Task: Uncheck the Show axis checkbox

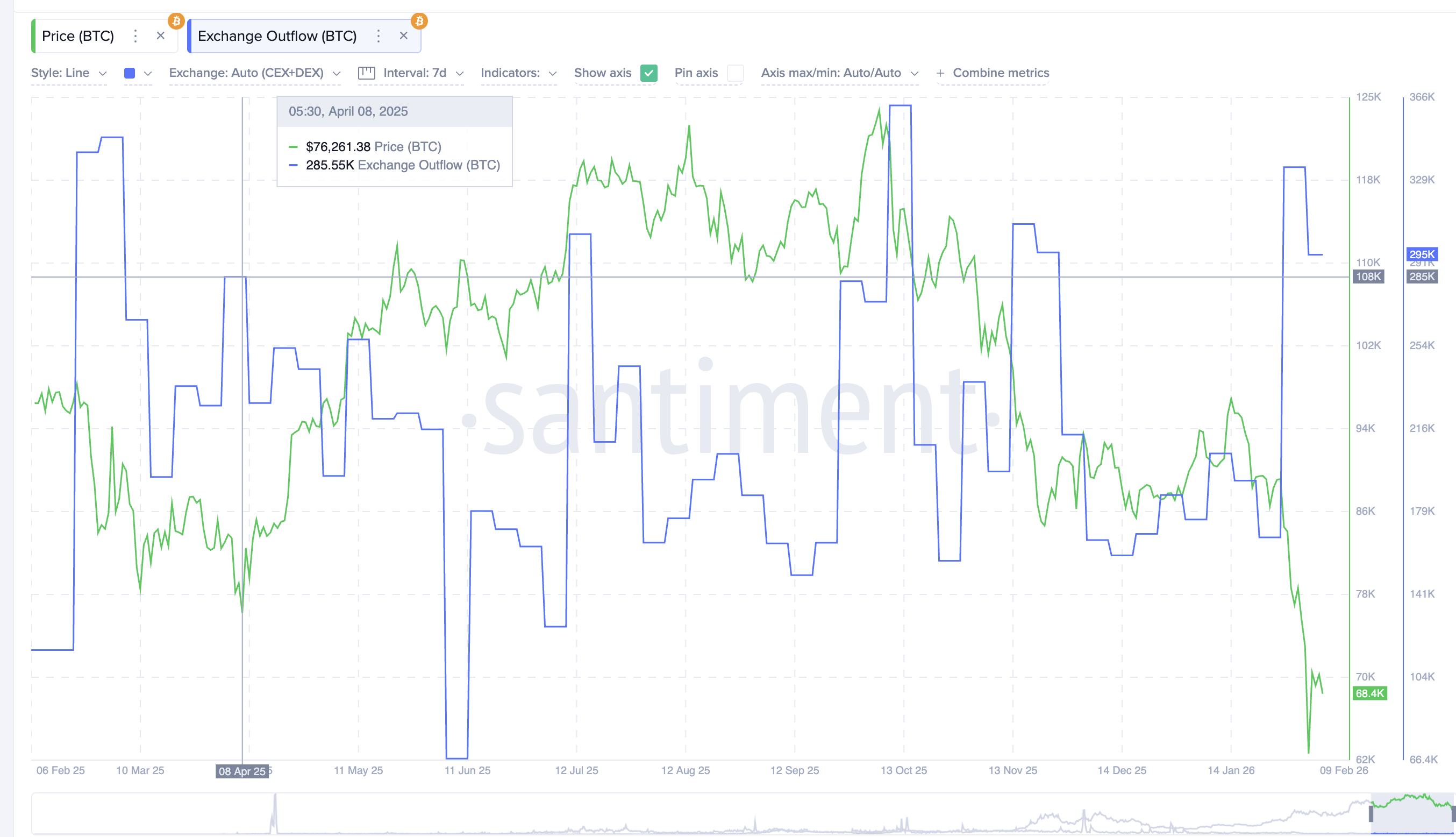Action: 648,73
